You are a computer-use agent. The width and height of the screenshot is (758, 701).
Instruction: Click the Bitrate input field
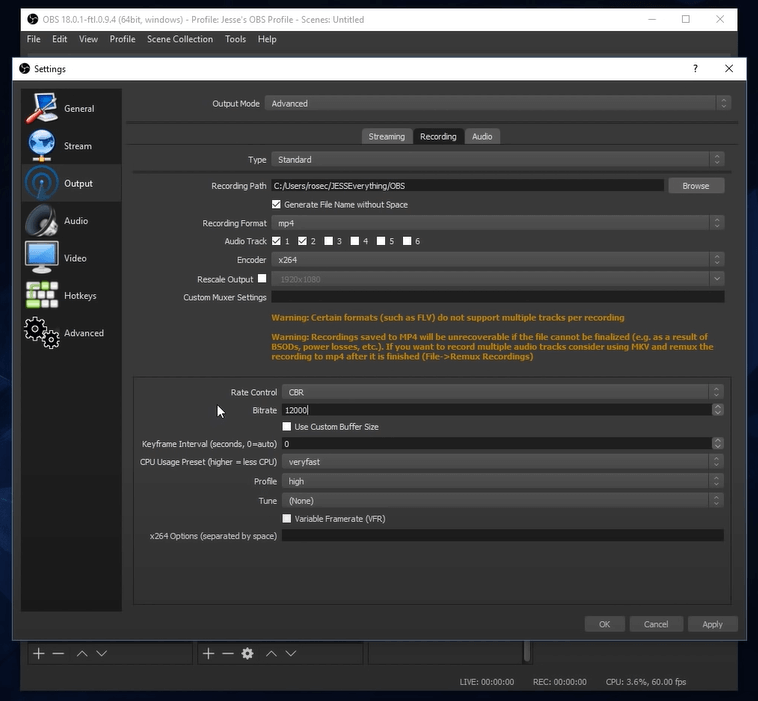(x=495, y=410)
